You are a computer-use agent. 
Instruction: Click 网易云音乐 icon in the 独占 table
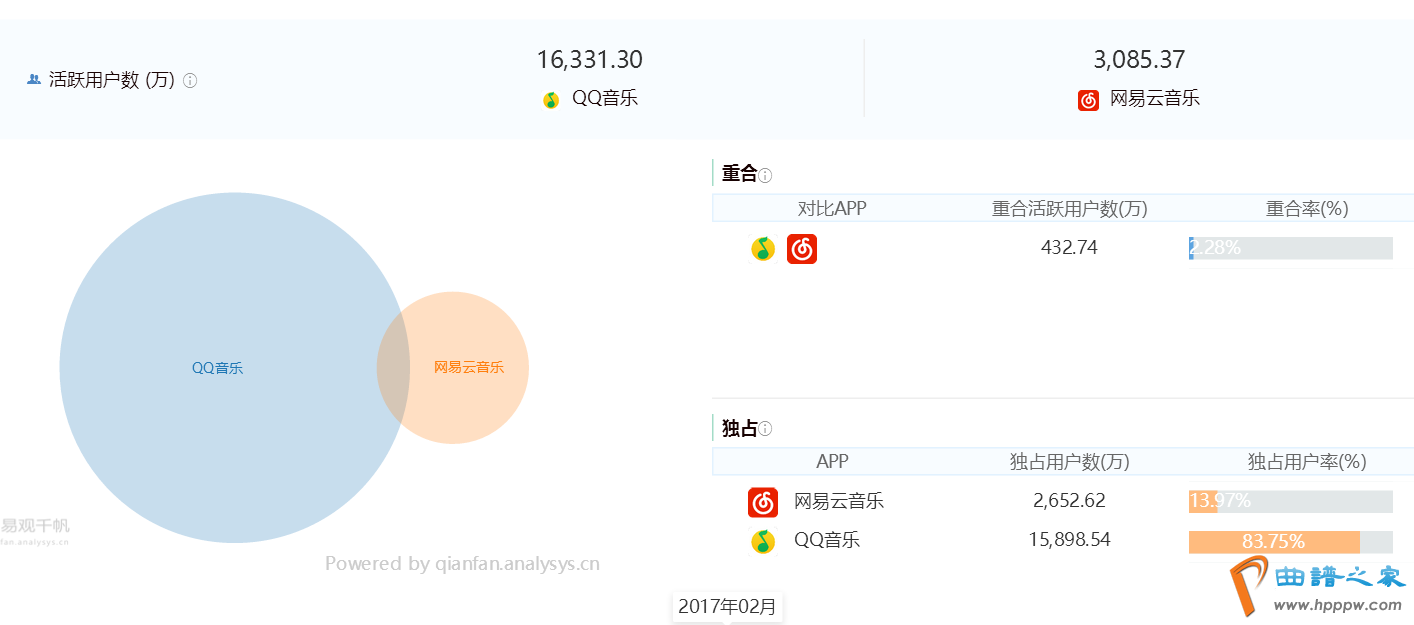pos(763,502)
